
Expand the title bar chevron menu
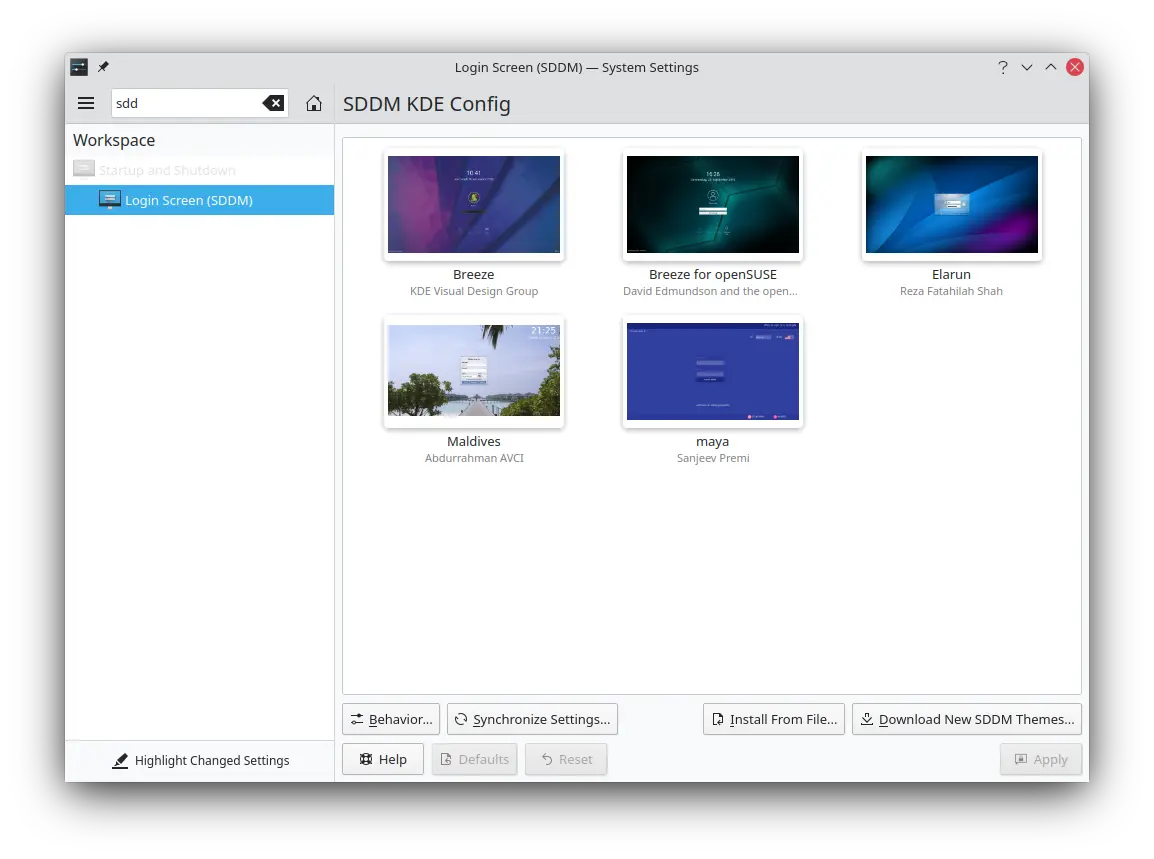pos(1027,67)
